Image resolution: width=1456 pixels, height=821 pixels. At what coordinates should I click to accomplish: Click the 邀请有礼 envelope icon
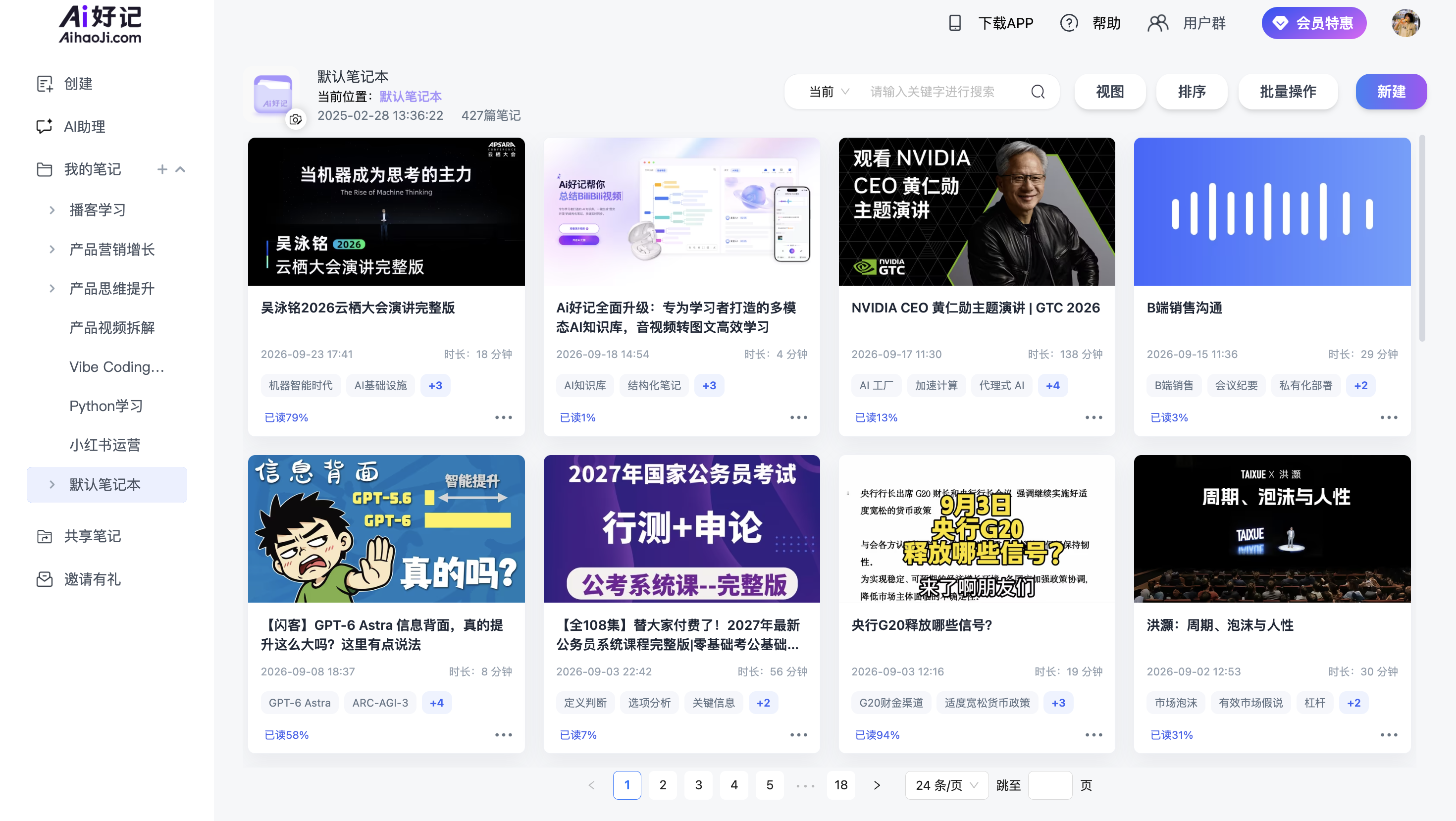point(45,578)
